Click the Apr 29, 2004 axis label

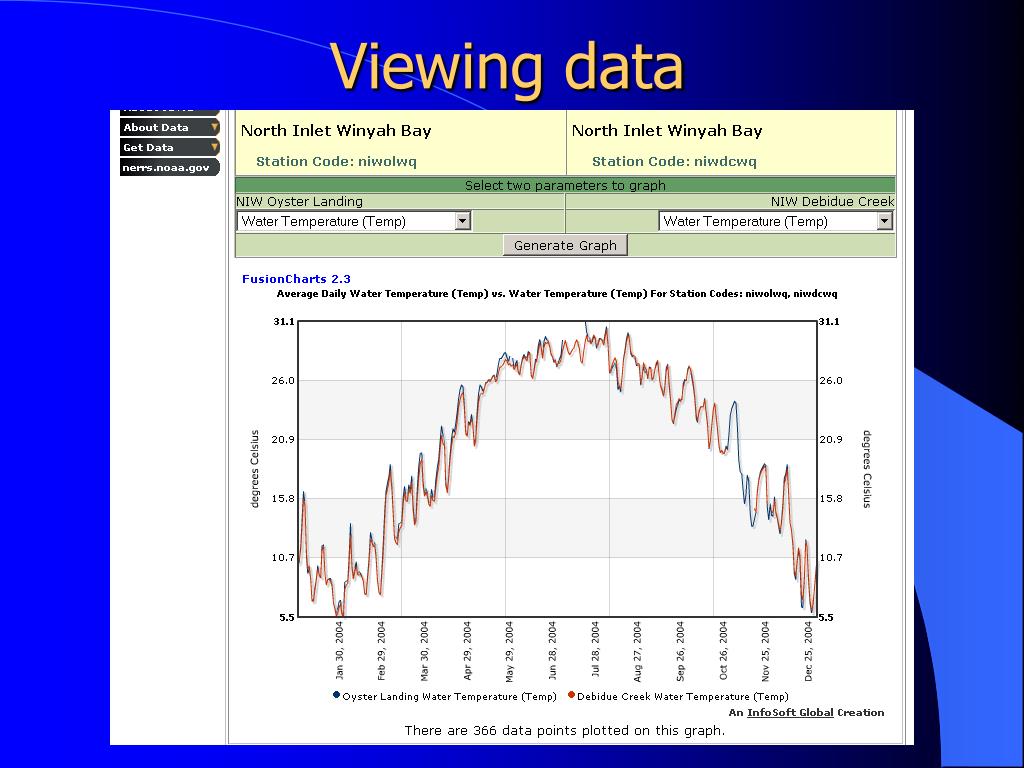coord(467,650)
